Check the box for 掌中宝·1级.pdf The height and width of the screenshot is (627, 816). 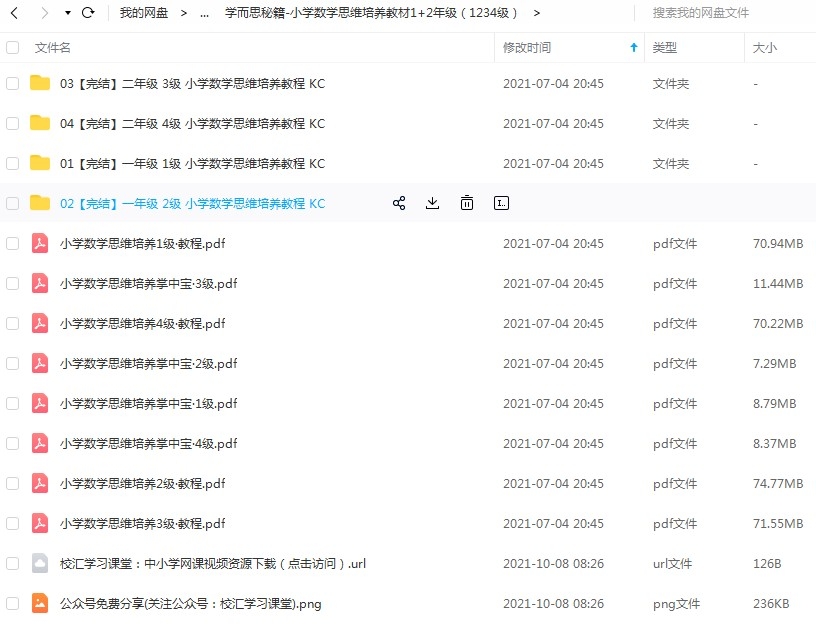(12, 404)
